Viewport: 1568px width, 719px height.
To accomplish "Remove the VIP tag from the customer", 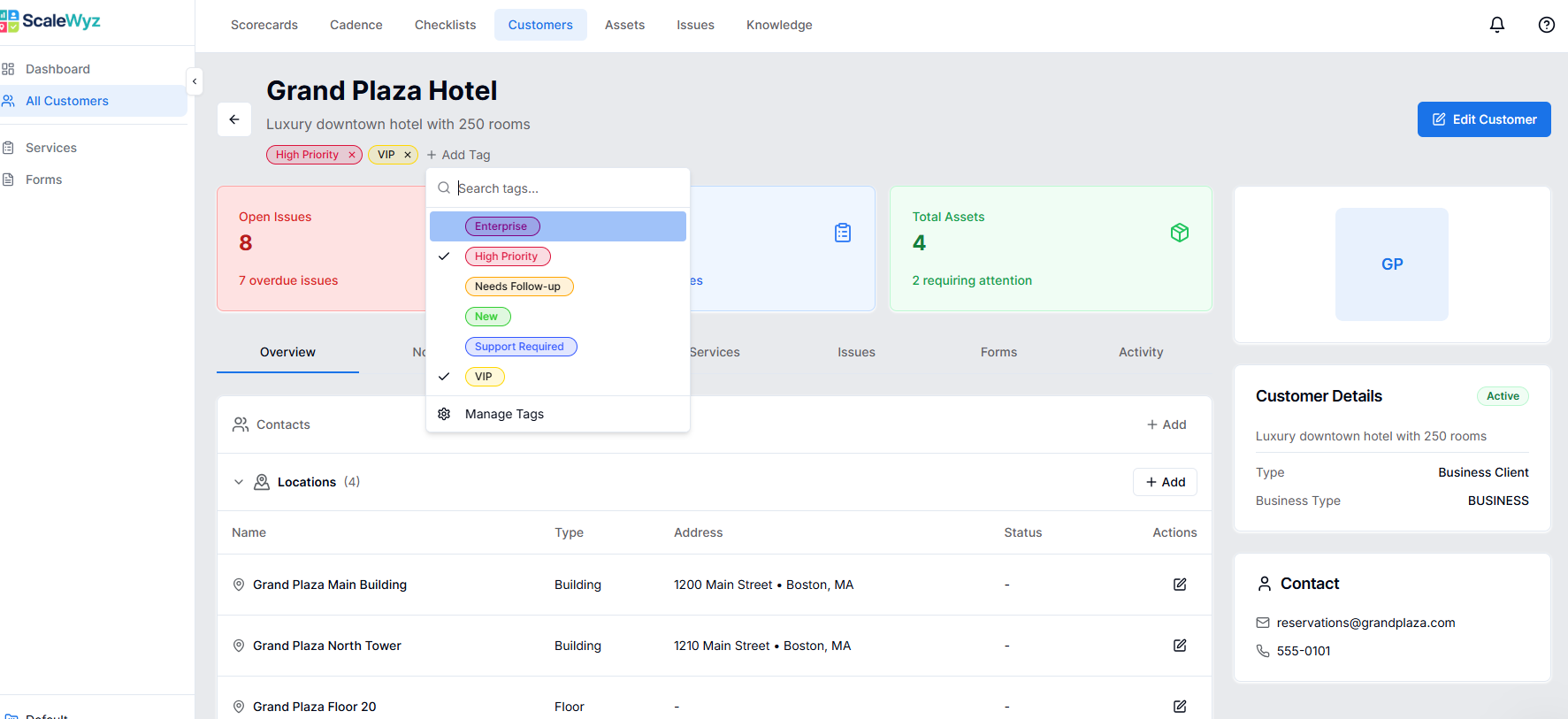I will tap(408, 155).
